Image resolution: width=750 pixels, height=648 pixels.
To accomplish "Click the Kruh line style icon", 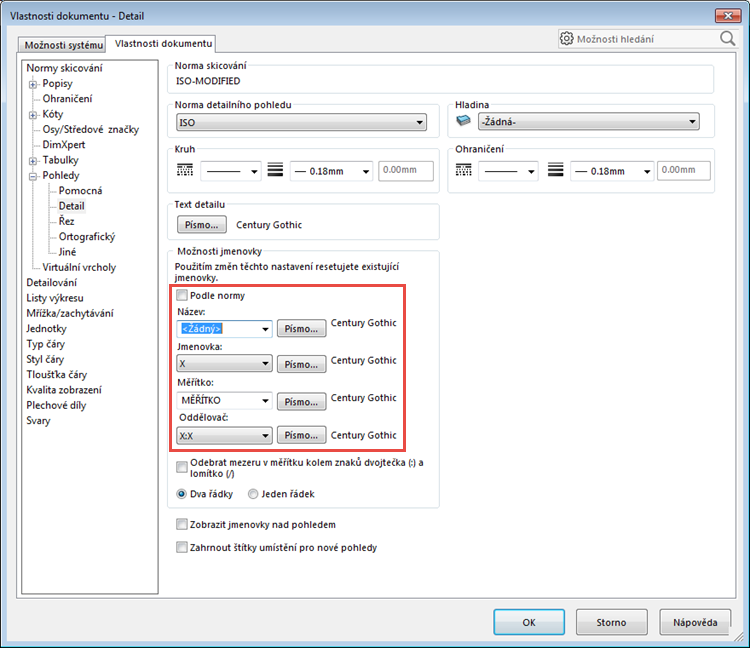I will [x=185, y=170].
